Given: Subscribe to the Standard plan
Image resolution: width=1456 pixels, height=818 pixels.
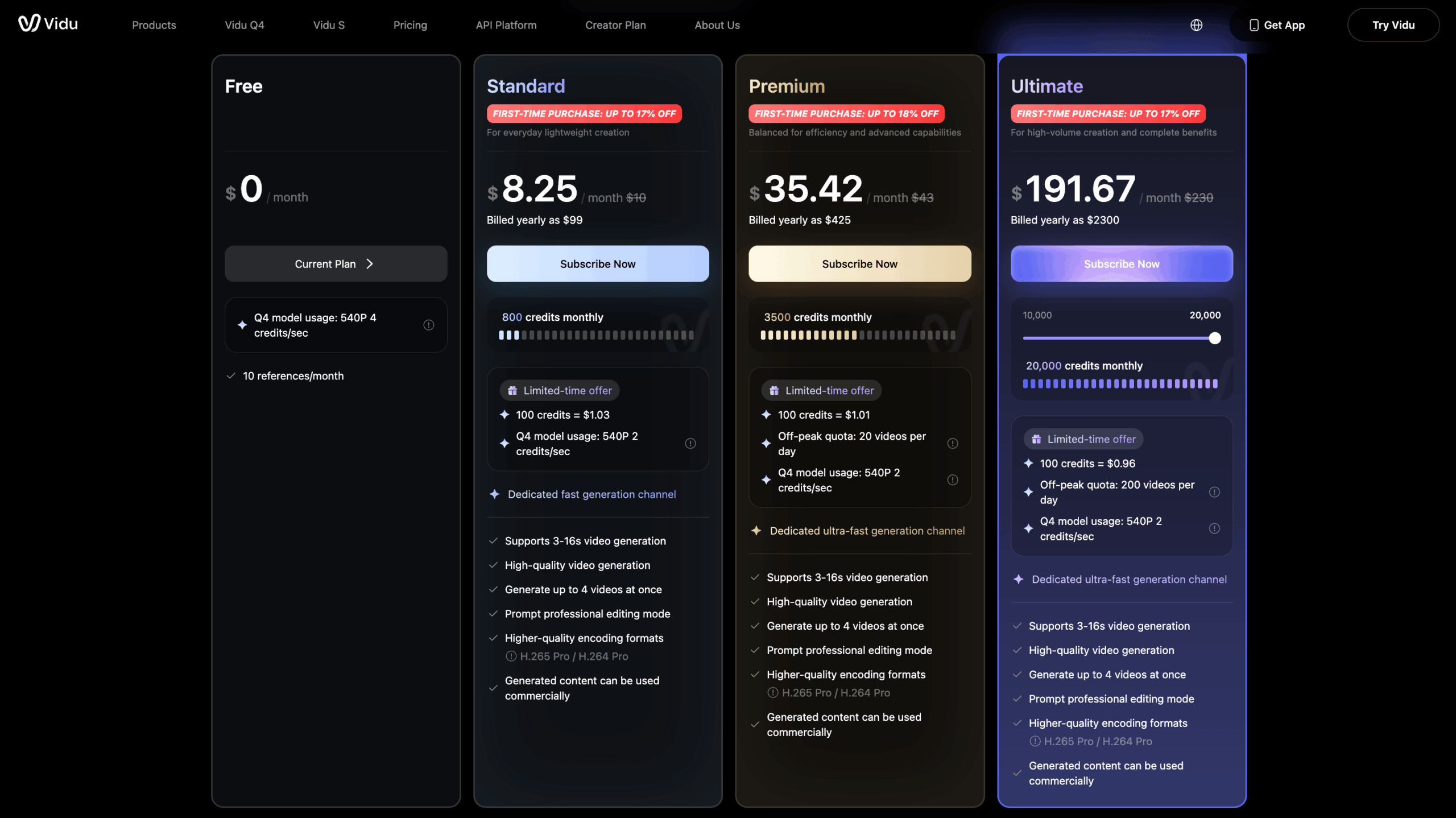Looking at the screenshot, I should coord(598,264).
